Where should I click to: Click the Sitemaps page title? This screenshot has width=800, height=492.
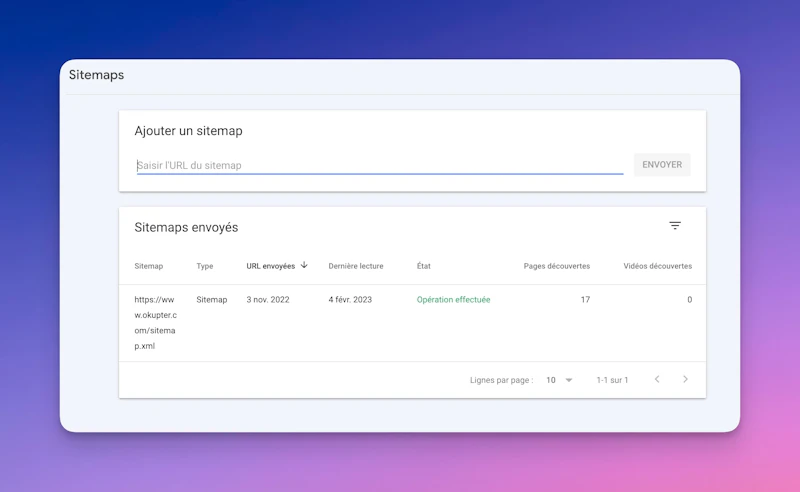click(x=96, y=75)
